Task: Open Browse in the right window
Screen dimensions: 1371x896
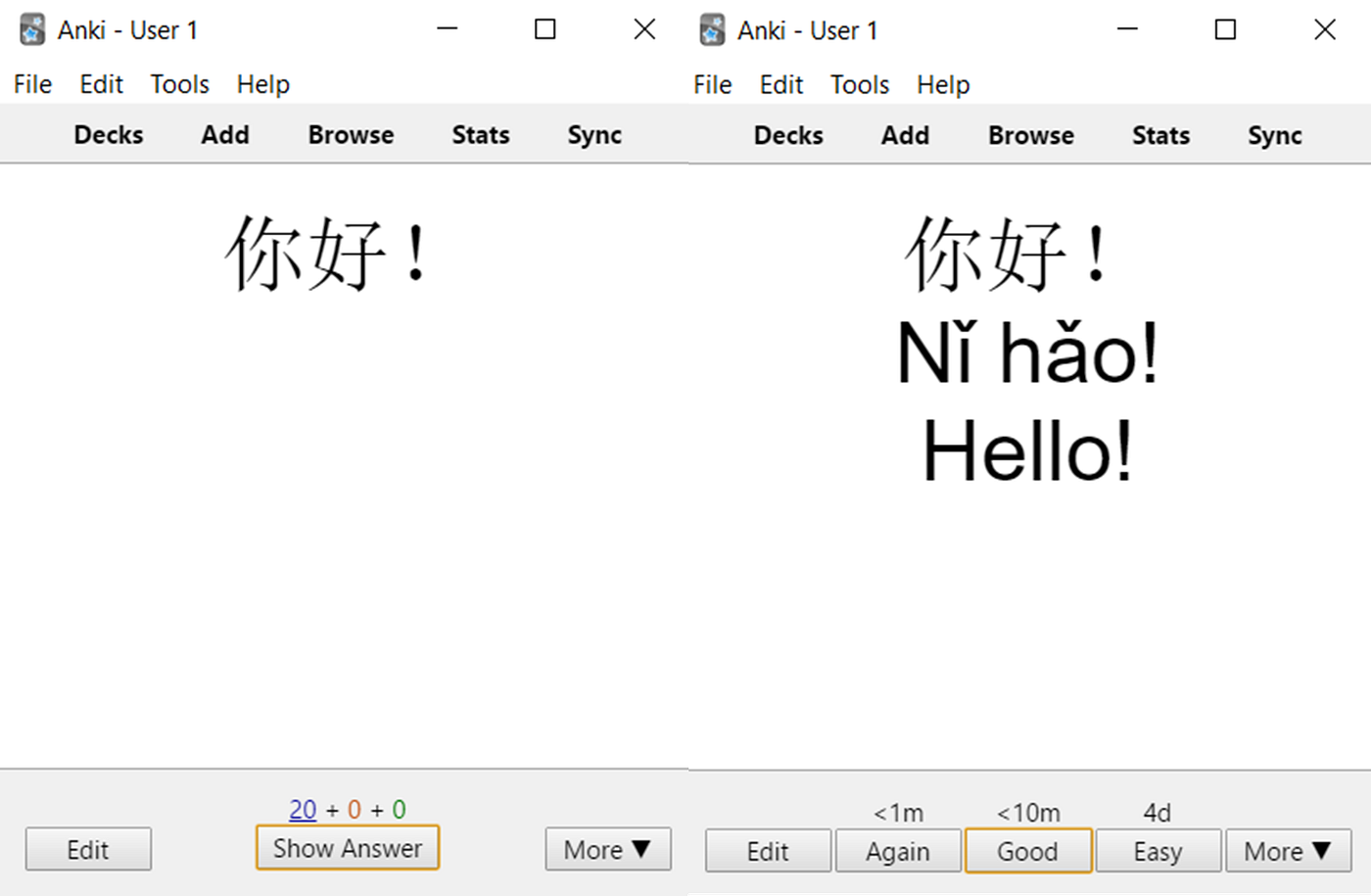Action: 1029,134
